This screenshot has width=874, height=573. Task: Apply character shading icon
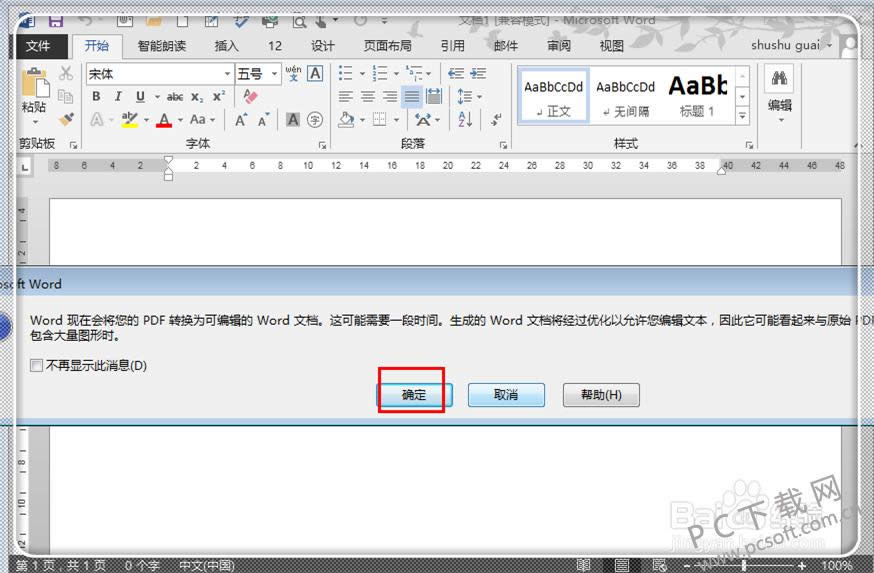click(293, 119)
